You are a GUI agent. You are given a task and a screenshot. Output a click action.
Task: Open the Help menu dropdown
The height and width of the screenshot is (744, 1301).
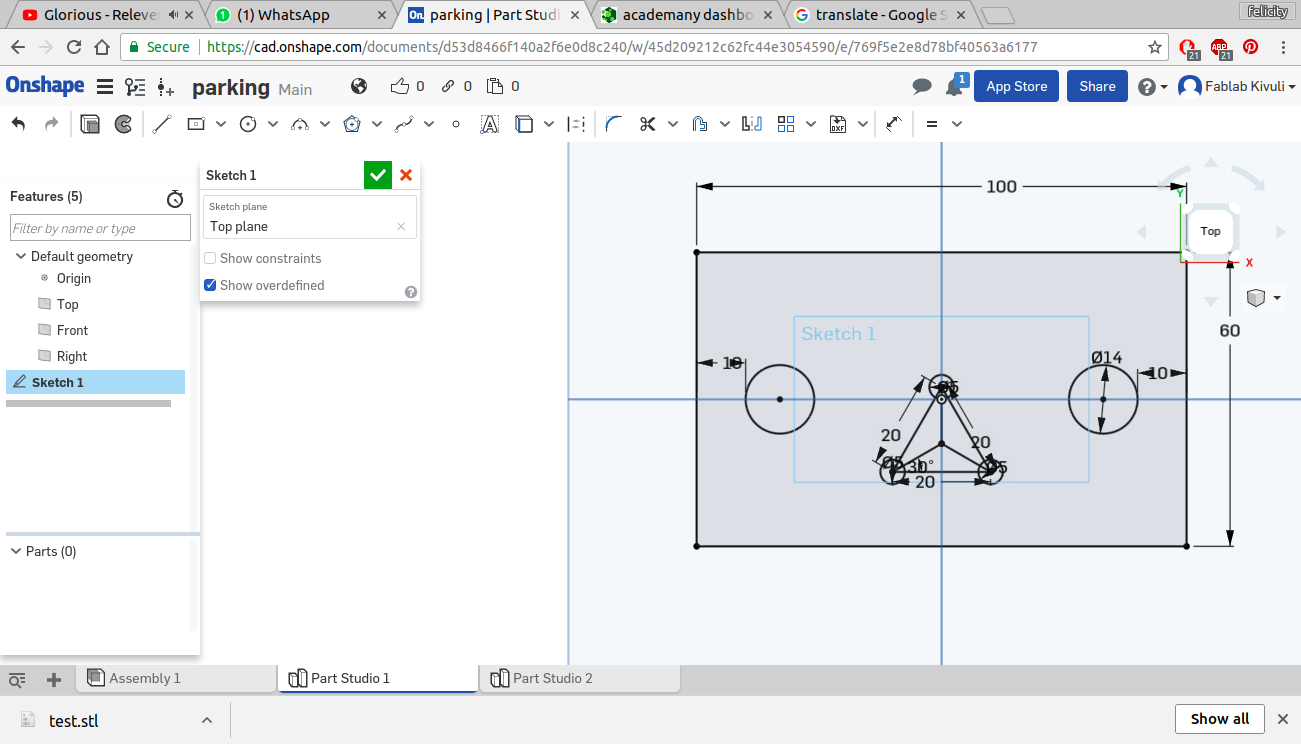click(1153, 87)
